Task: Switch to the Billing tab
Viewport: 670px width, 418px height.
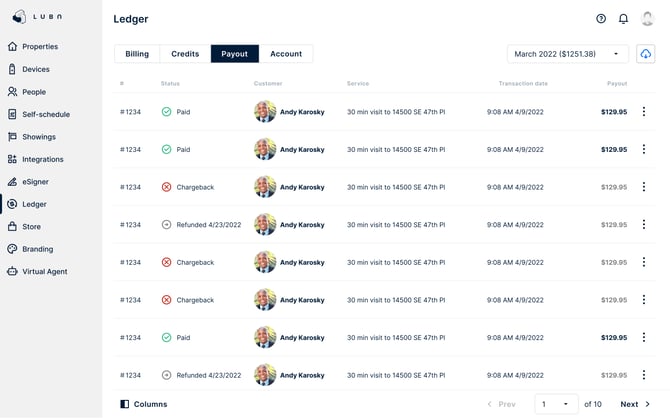Action: (x=137, y=54)
